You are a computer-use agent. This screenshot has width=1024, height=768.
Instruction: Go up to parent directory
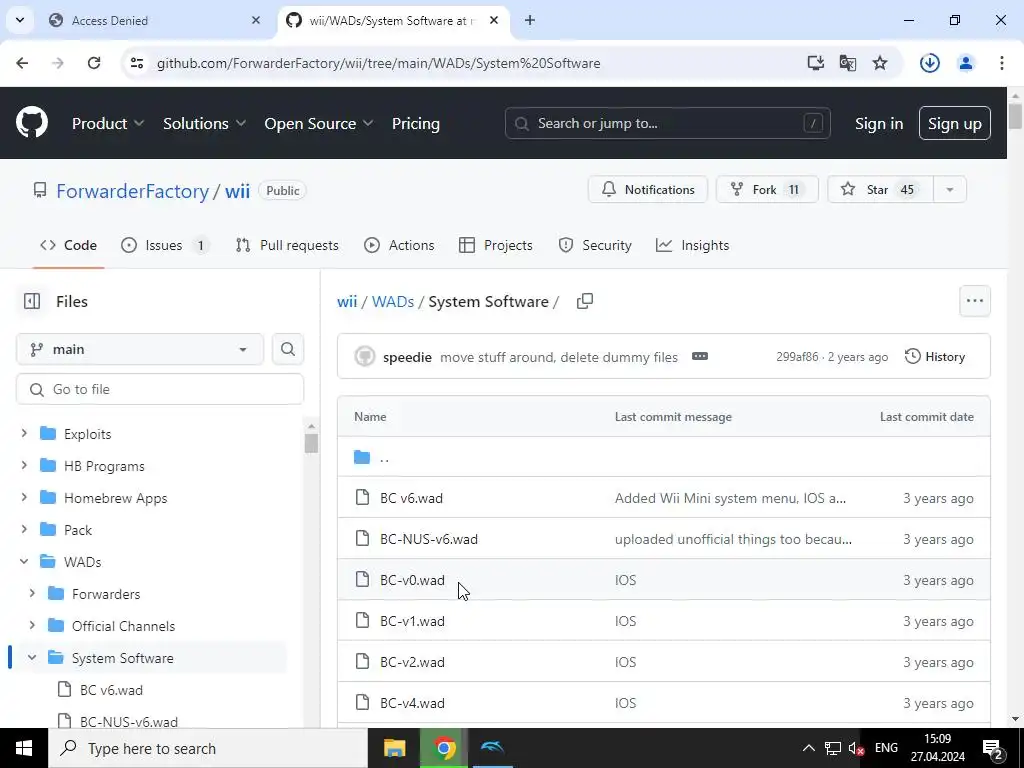384,457
